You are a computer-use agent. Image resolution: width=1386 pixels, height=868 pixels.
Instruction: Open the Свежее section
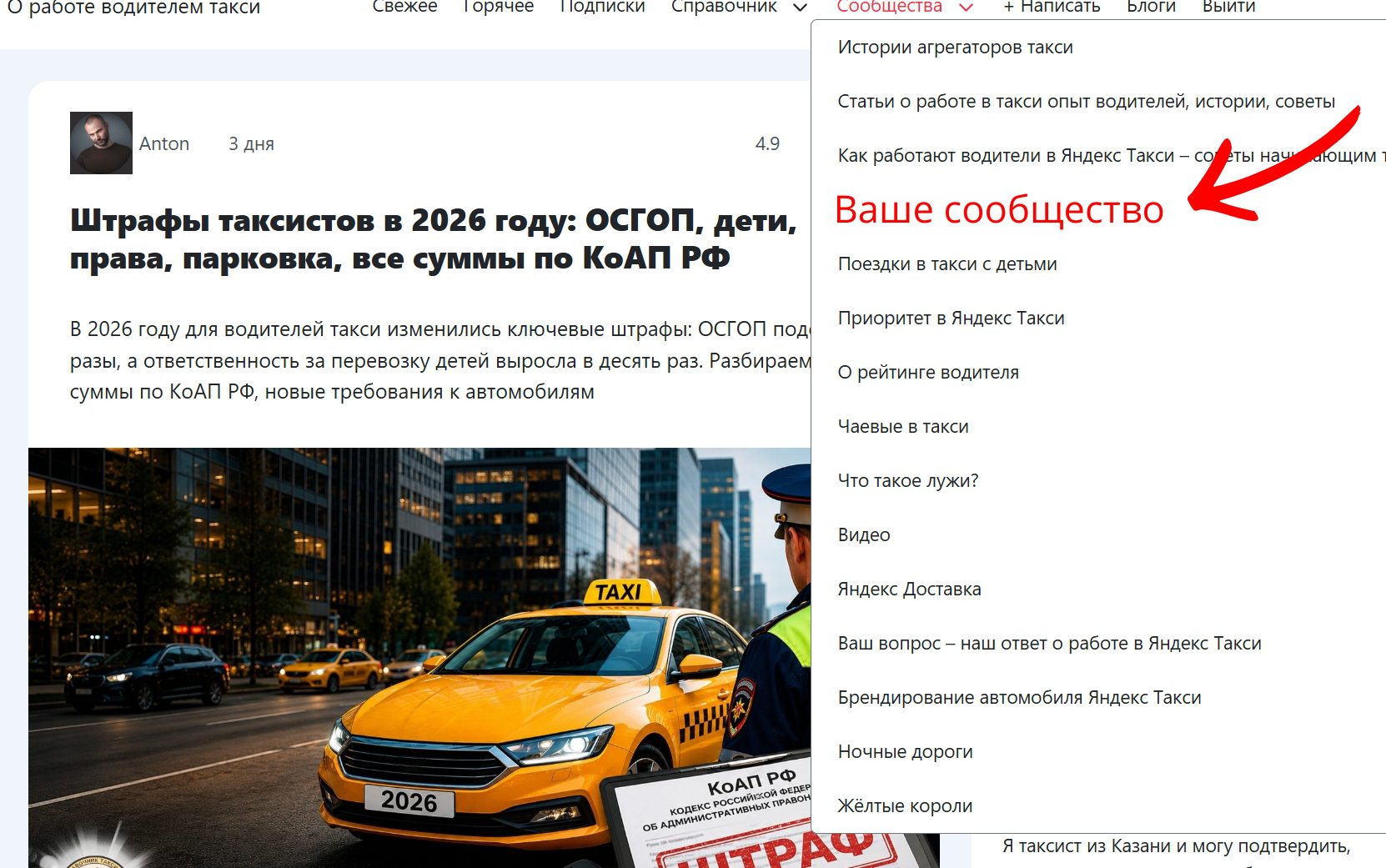pos(404,7)
